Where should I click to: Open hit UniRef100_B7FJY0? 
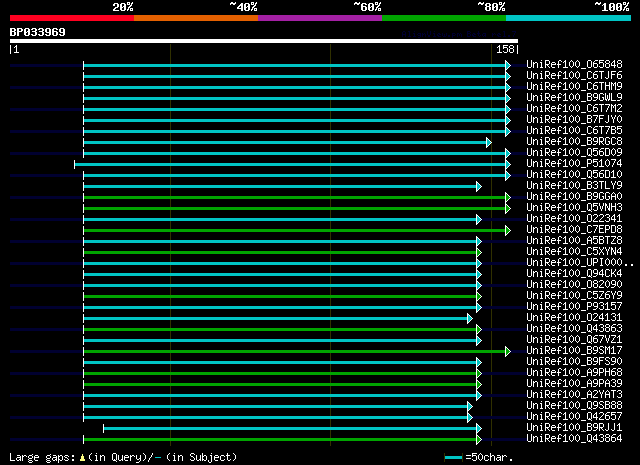574,120
